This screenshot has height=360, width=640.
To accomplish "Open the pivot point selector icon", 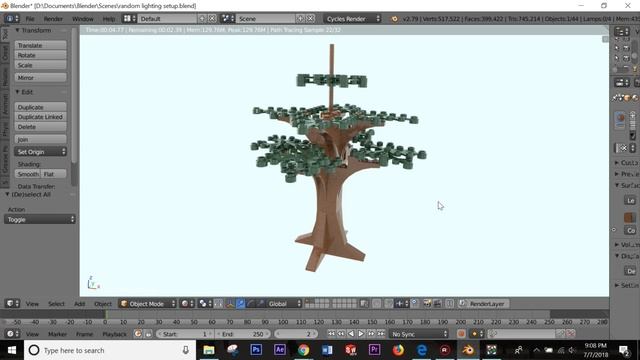I will (204, 304).
